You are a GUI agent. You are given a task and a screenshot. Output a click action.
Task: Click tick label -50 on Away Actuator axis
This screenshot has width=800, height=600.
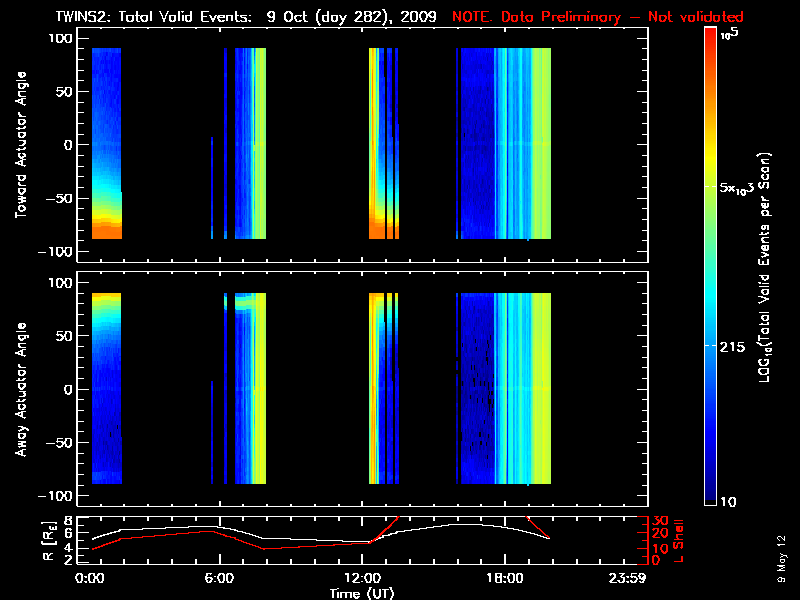tap(59, 443)
